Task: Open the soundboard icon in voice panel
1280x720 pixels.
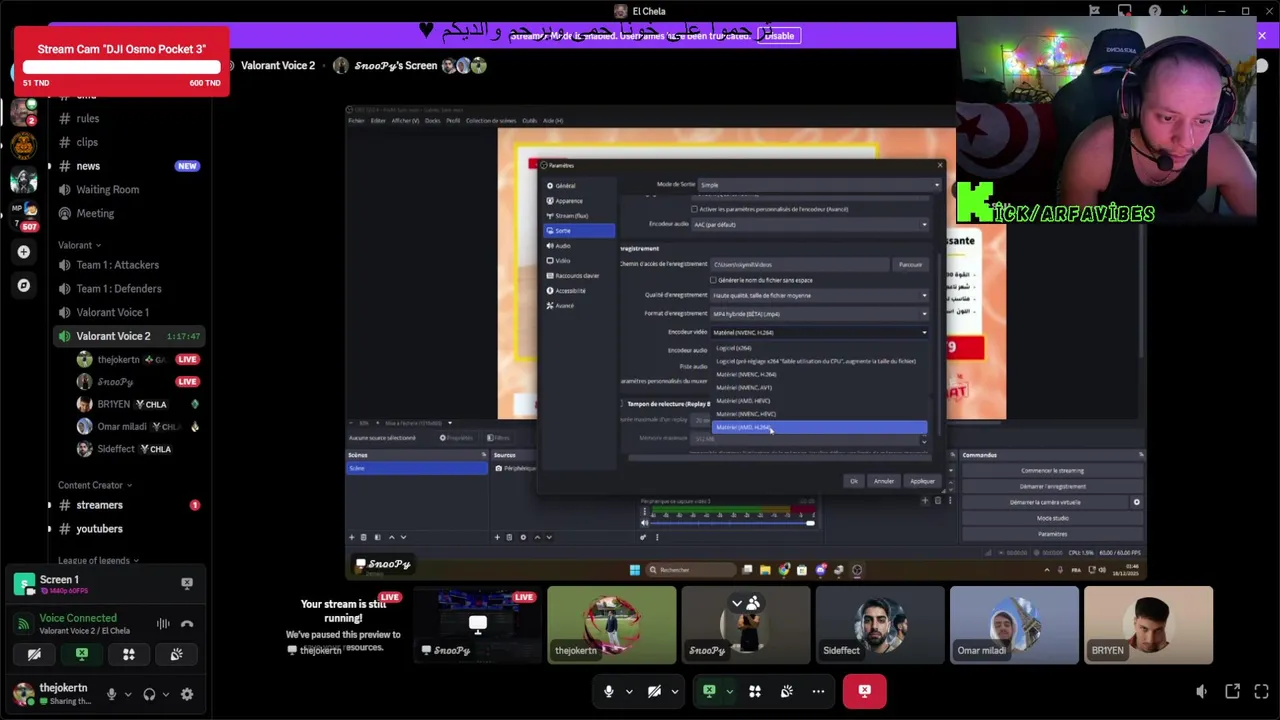Action: pos(176,654)
